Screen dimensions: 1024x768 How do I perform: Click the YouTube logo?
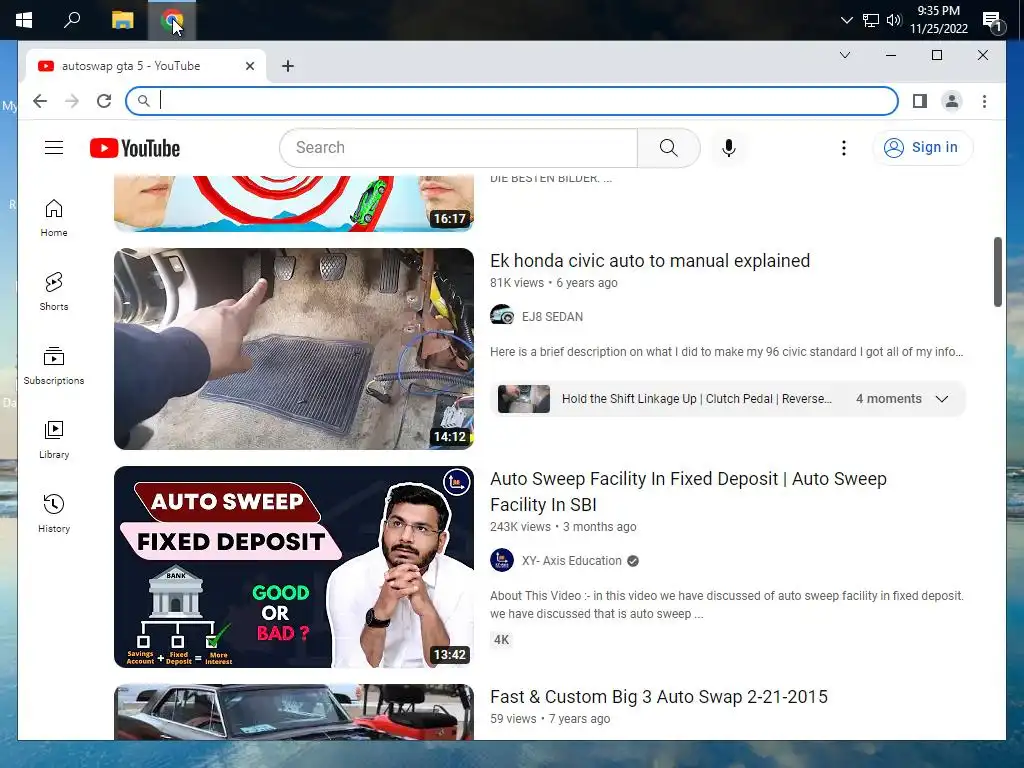pyautogui.click(x=135, y=148)
